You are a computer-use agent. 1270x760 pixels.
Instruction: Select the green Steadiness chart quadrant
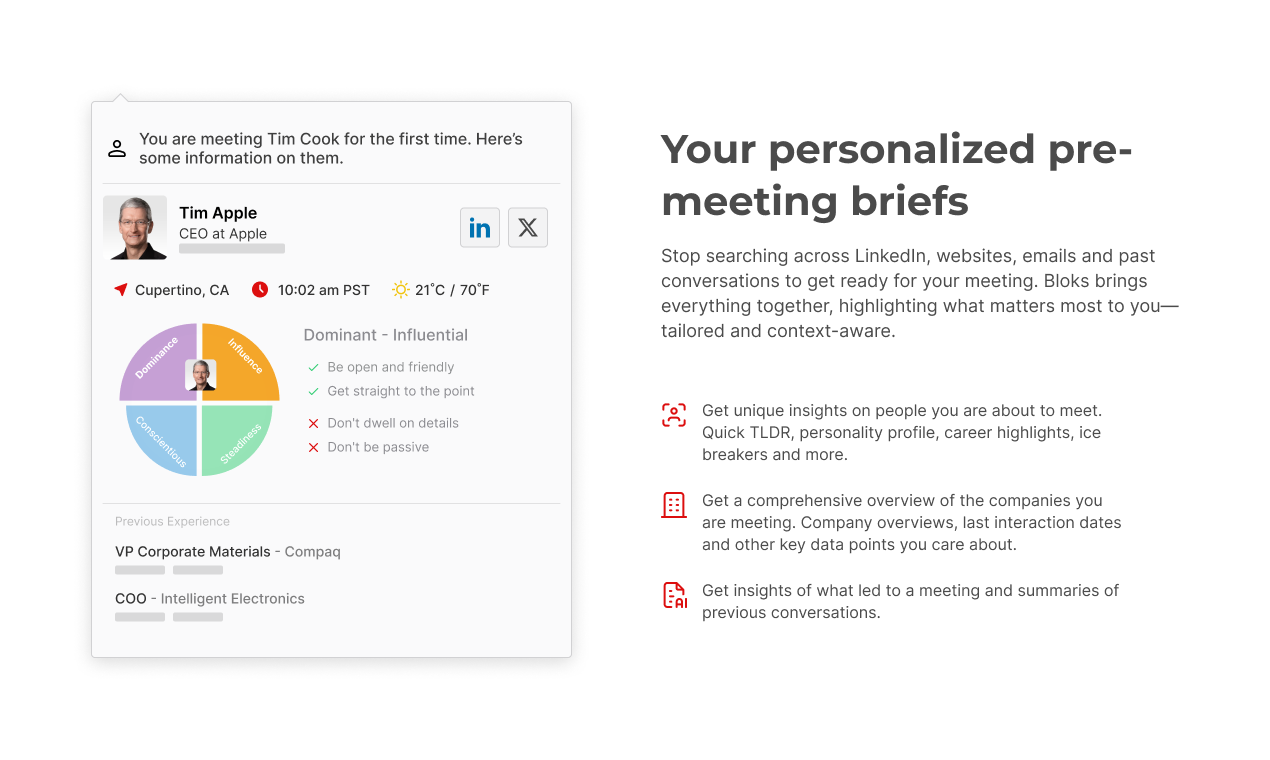237,440
